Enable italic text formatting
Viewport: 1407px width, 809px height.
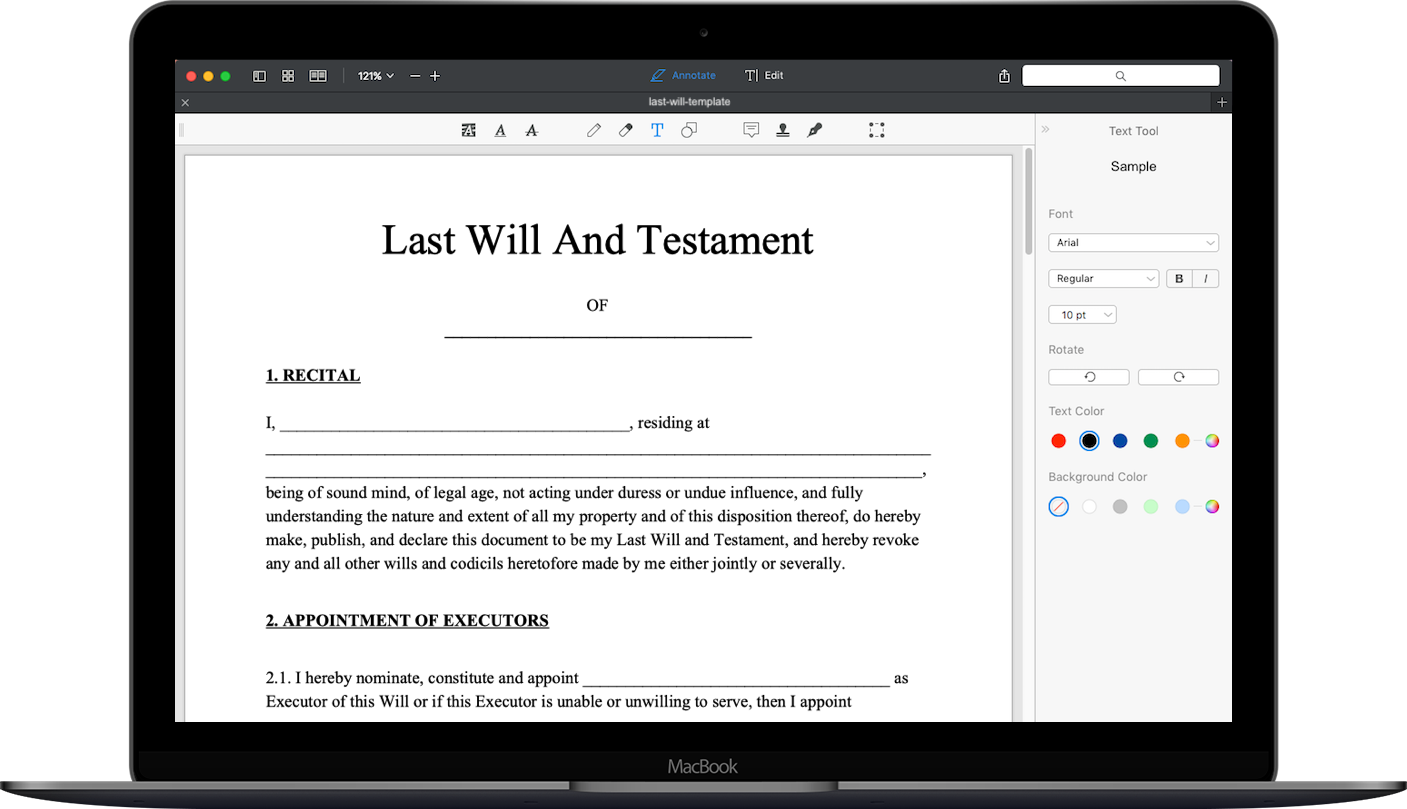(x=1206, y=278)
